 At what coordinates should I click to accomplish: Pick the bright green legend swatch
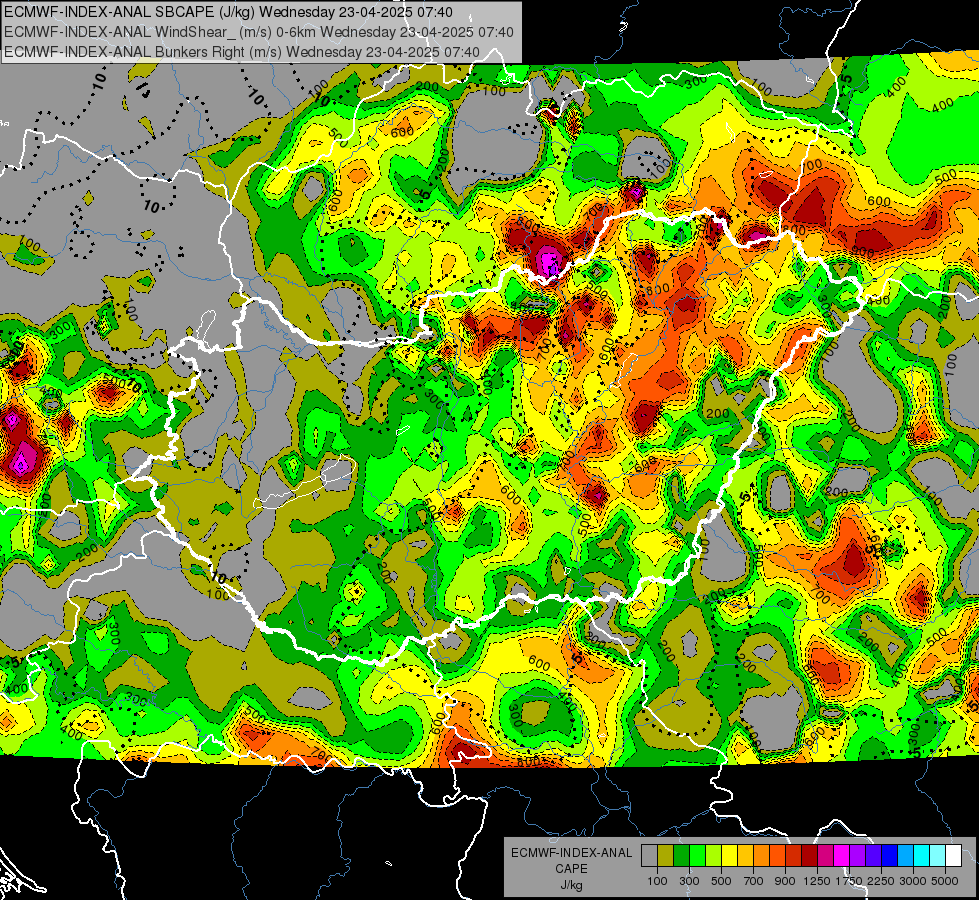point(697,856)
